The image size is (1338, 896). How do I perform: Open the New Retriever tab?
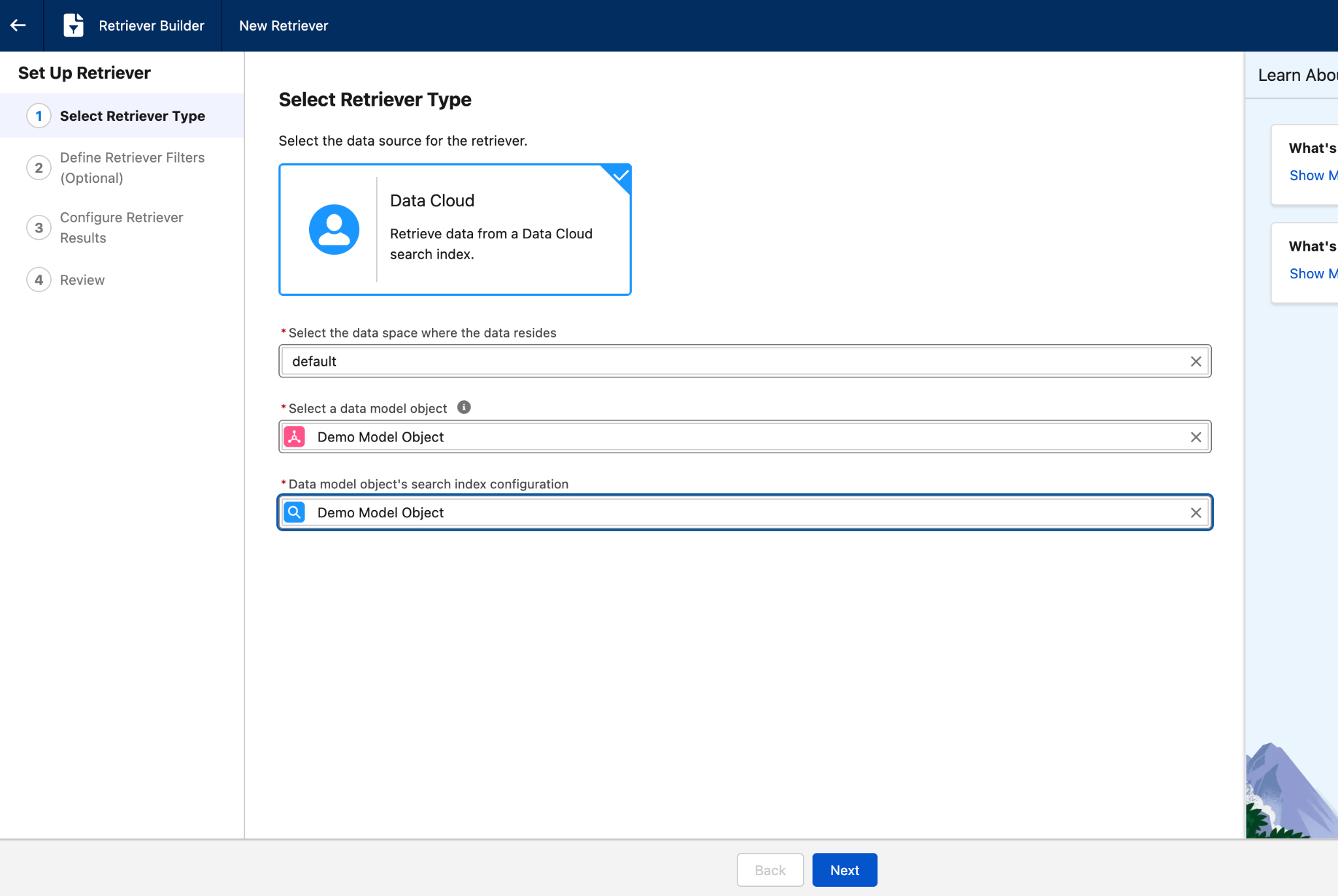(284, 25)
